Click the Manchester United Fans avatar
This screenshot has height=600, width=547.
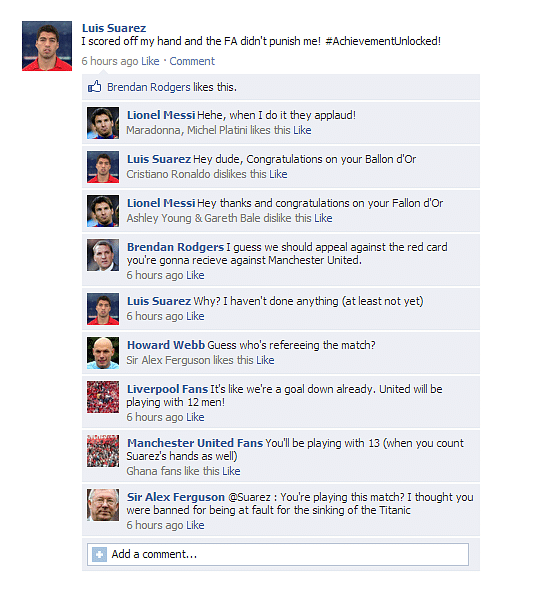103,451
